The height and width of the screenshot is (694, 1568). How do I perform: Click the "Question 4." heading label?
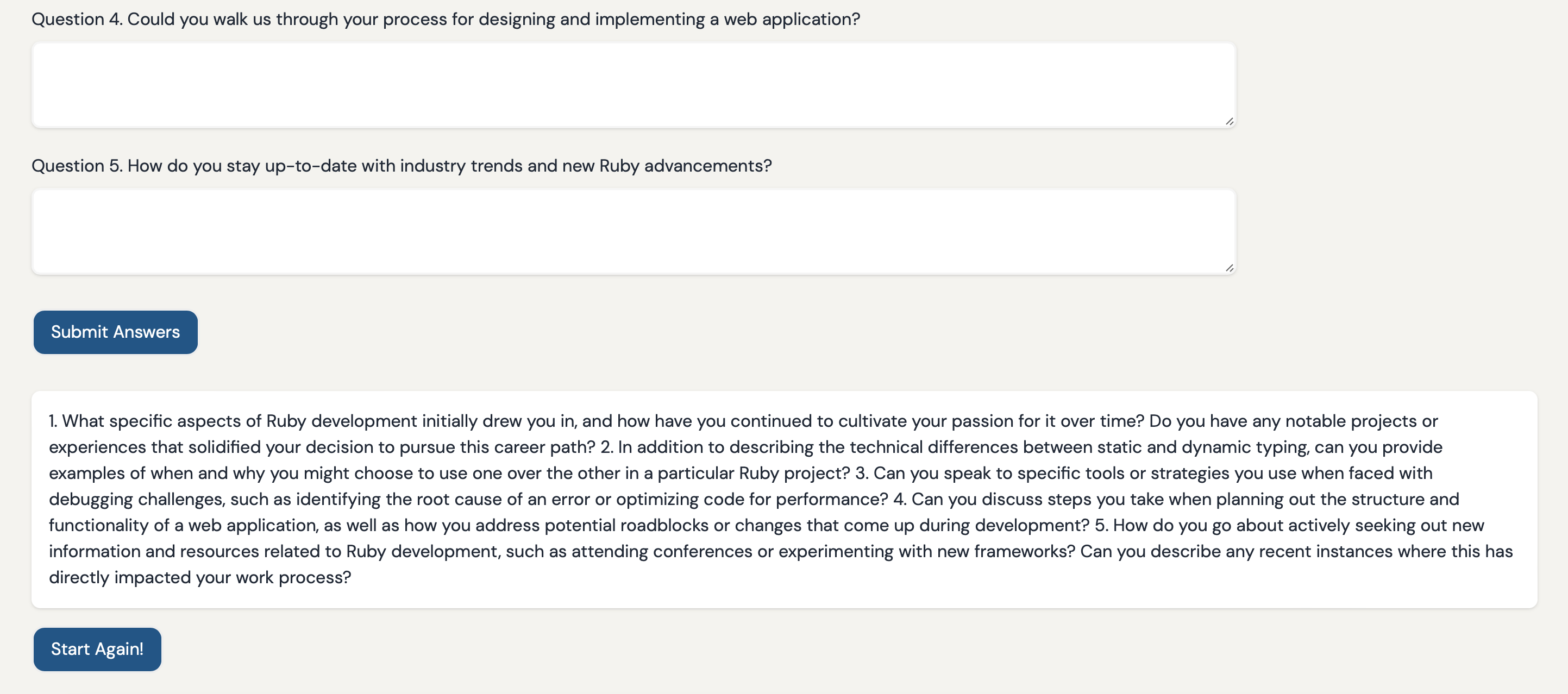point(77,20)
